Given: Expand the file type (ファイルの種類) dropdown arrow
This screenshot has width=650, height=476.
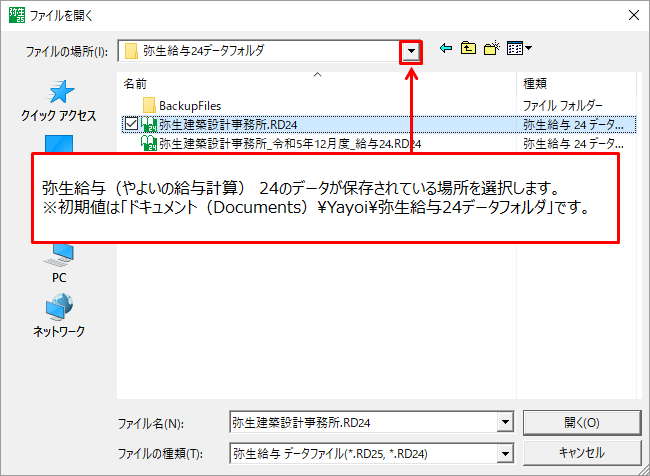Looking at the screenshot, I should click(x=505, y=454).
